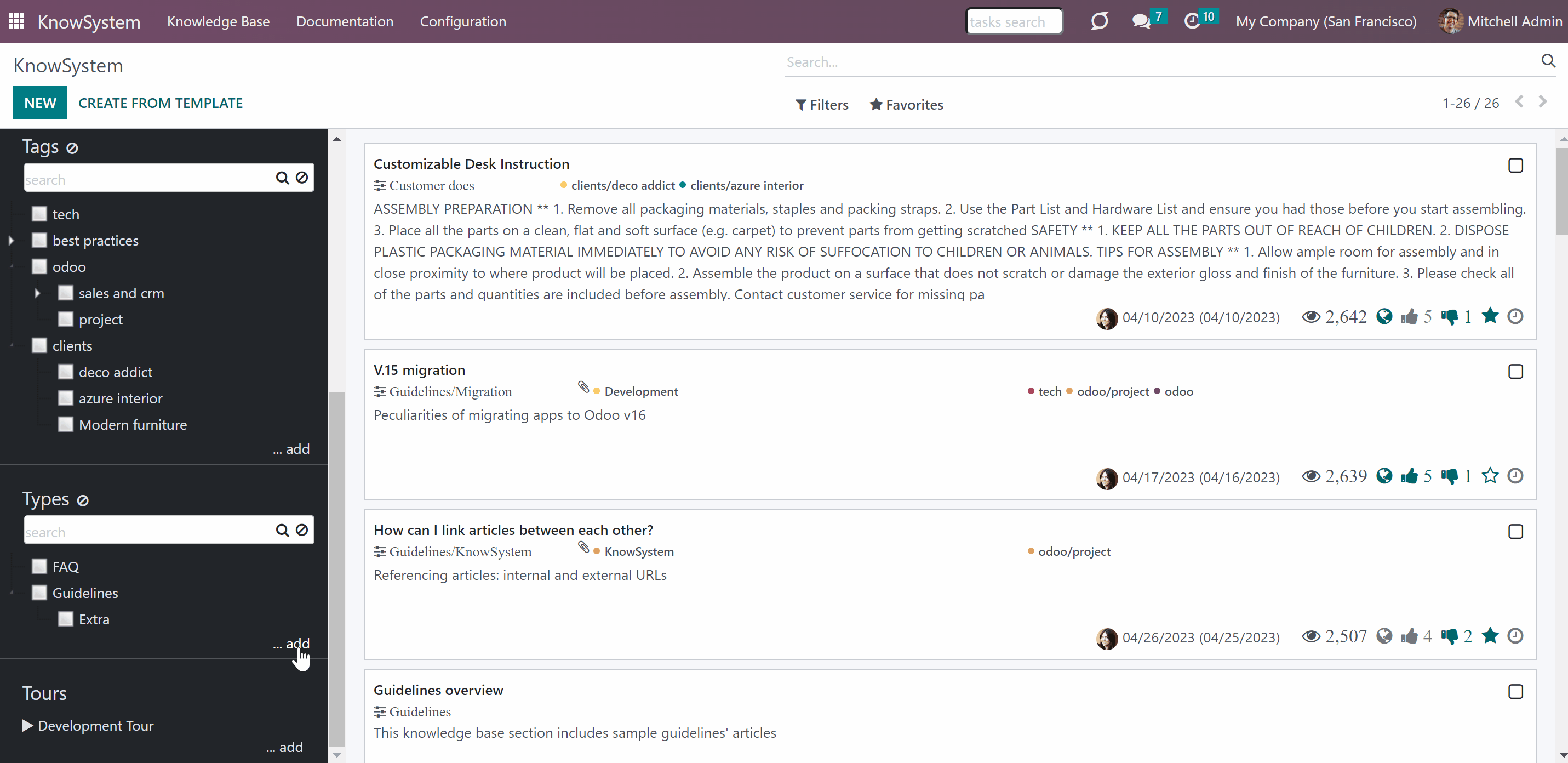Focus the main Search... field

tap(1161, 62)
